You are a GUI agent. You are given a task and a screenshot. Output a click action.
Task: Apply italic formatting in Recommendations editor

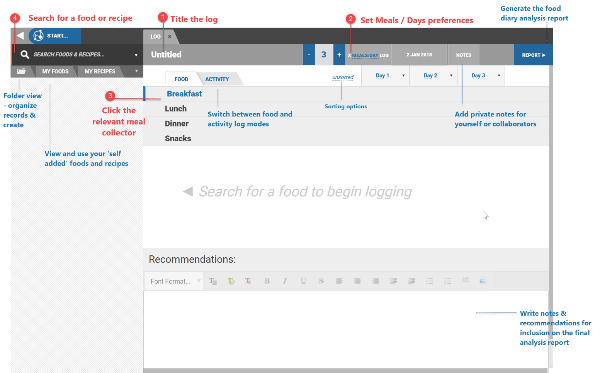click(x=285, y=281)
